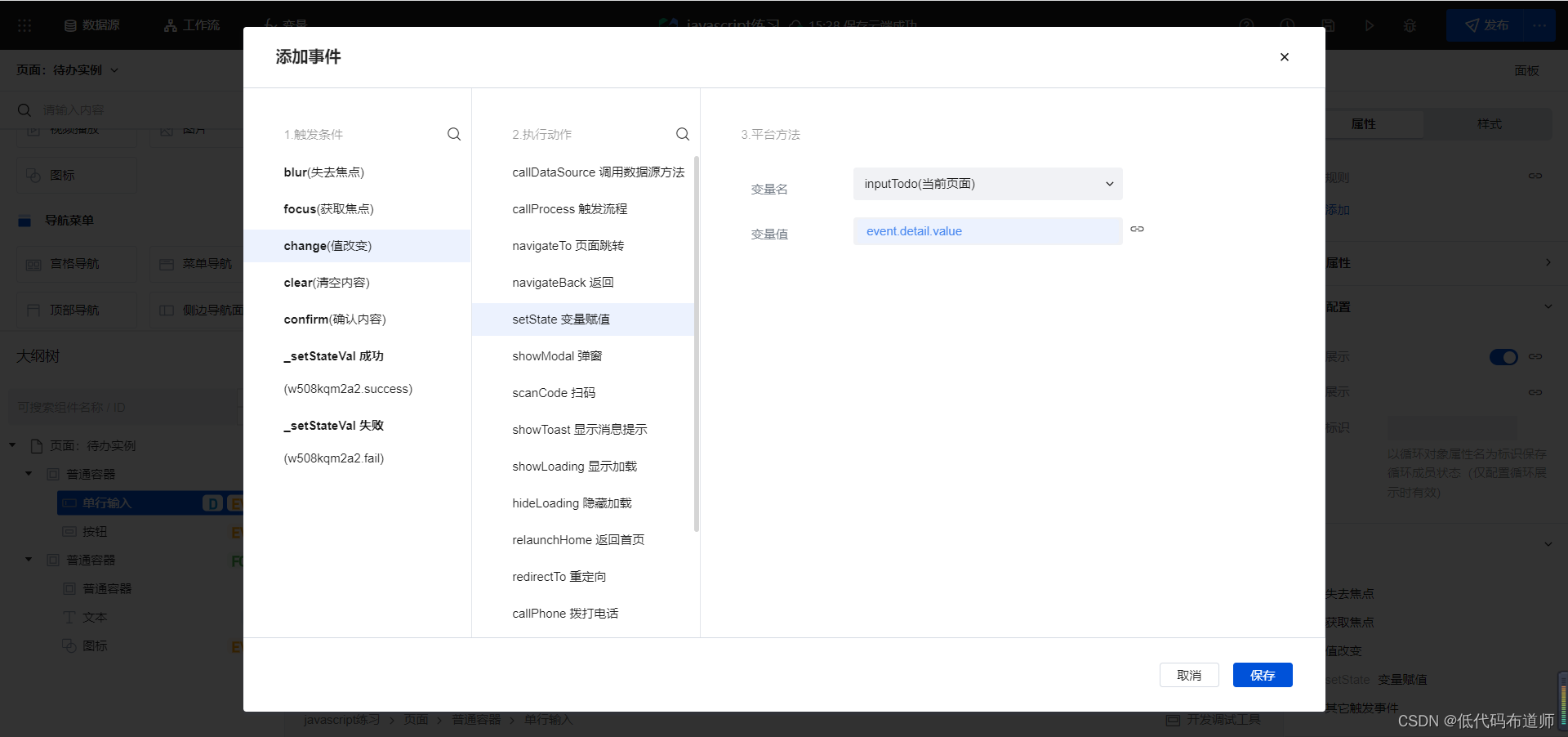Open the 页面: 待办实例 page dropdown

tap(68, 70)
